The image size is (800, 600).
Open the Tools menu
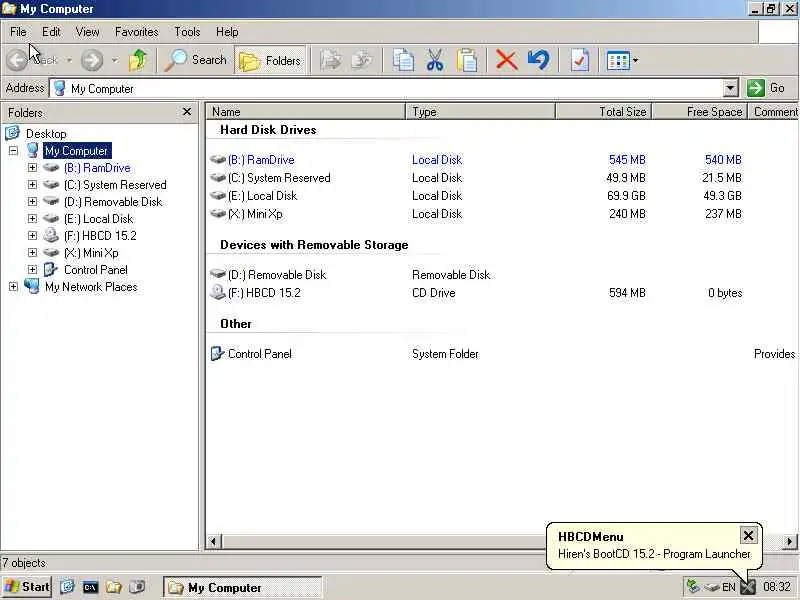pos(187,32)
